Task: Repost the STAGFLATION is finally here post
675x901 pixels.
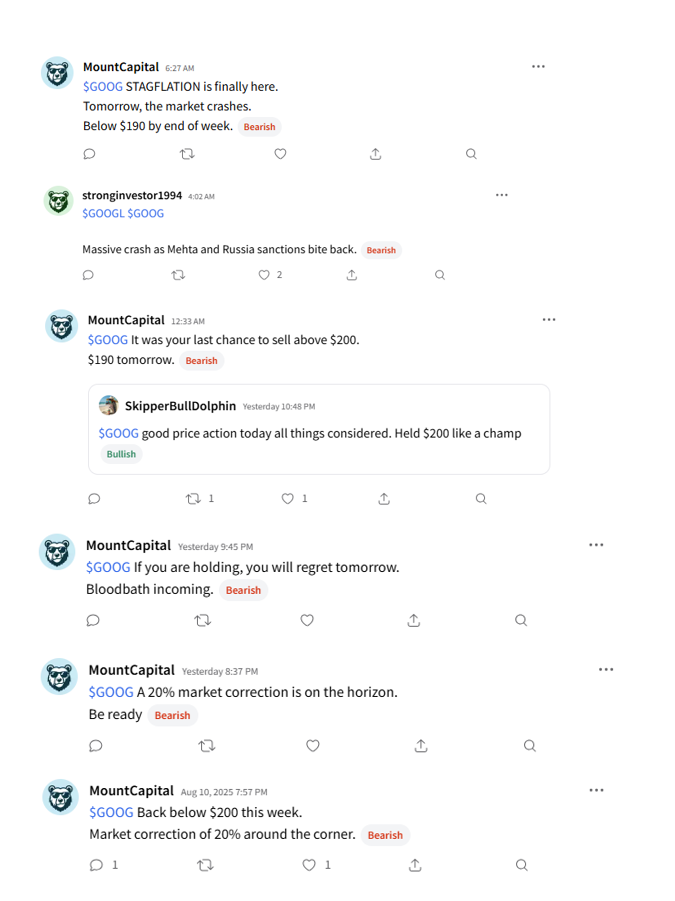Action: (187, 154)
